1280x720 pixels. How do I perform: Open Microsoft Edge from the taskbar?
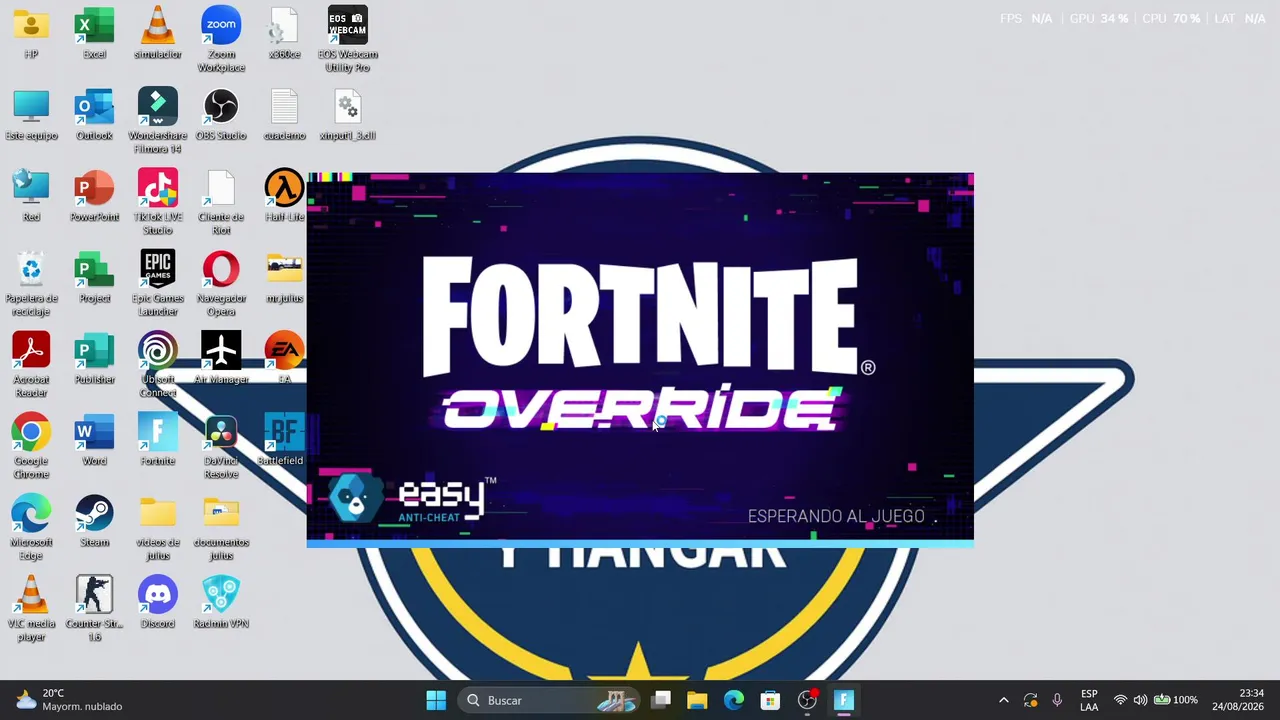click(734, 700)
